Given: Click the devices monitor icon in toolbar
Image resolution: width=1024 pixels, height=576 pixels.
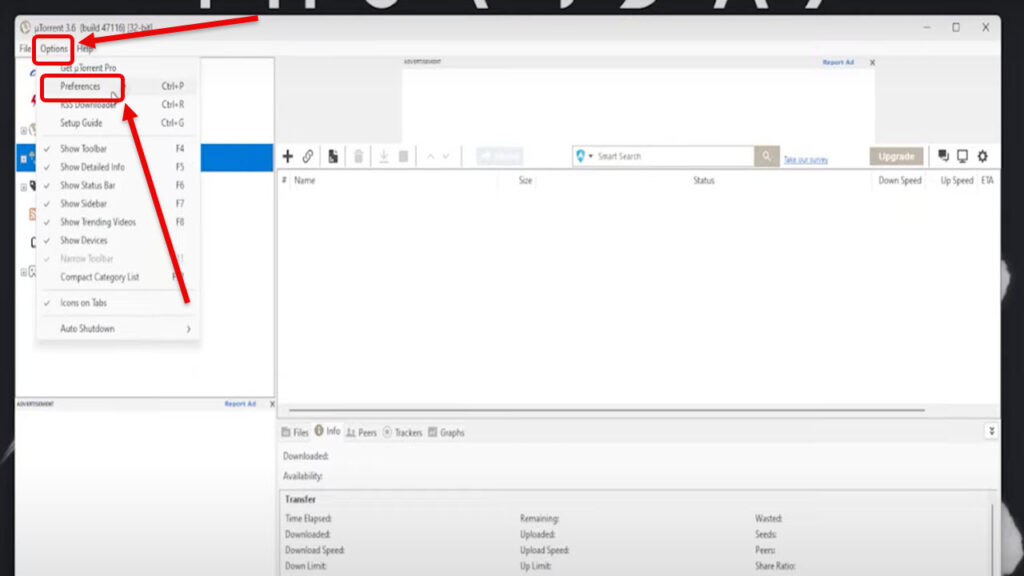Looking at the screenshot, I should coord(963,155).
